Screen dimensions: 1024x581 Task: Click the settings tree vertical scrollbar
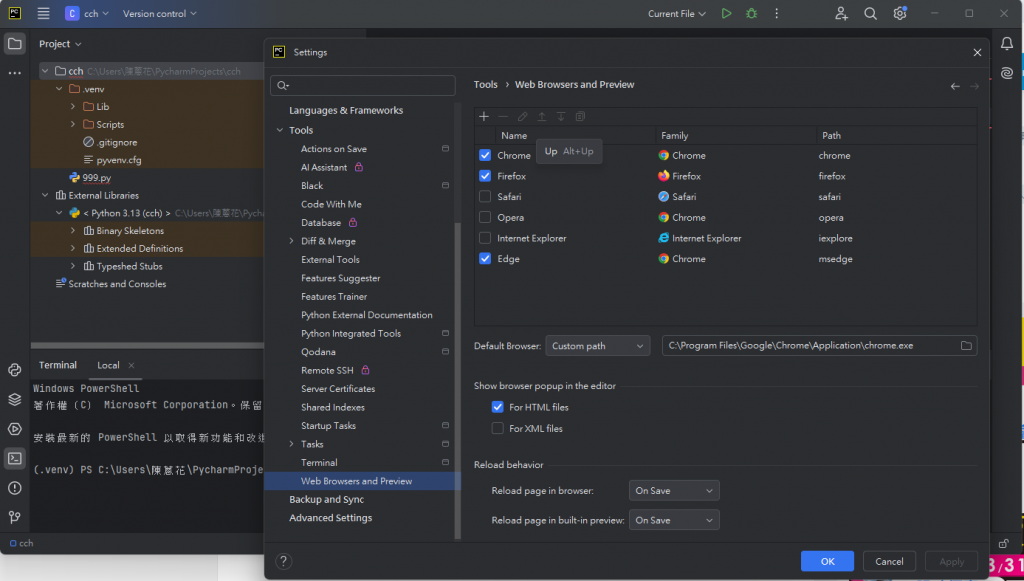457,379
